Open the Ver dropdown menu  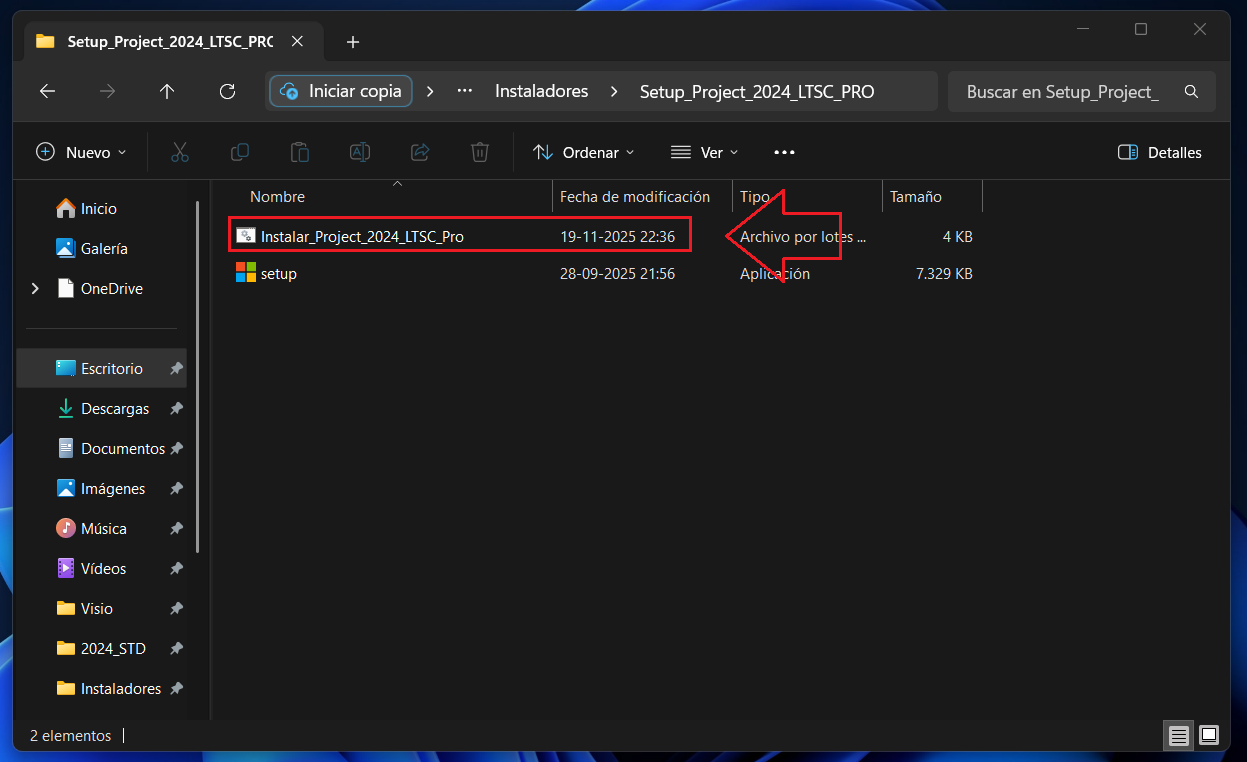coord(705,152)
